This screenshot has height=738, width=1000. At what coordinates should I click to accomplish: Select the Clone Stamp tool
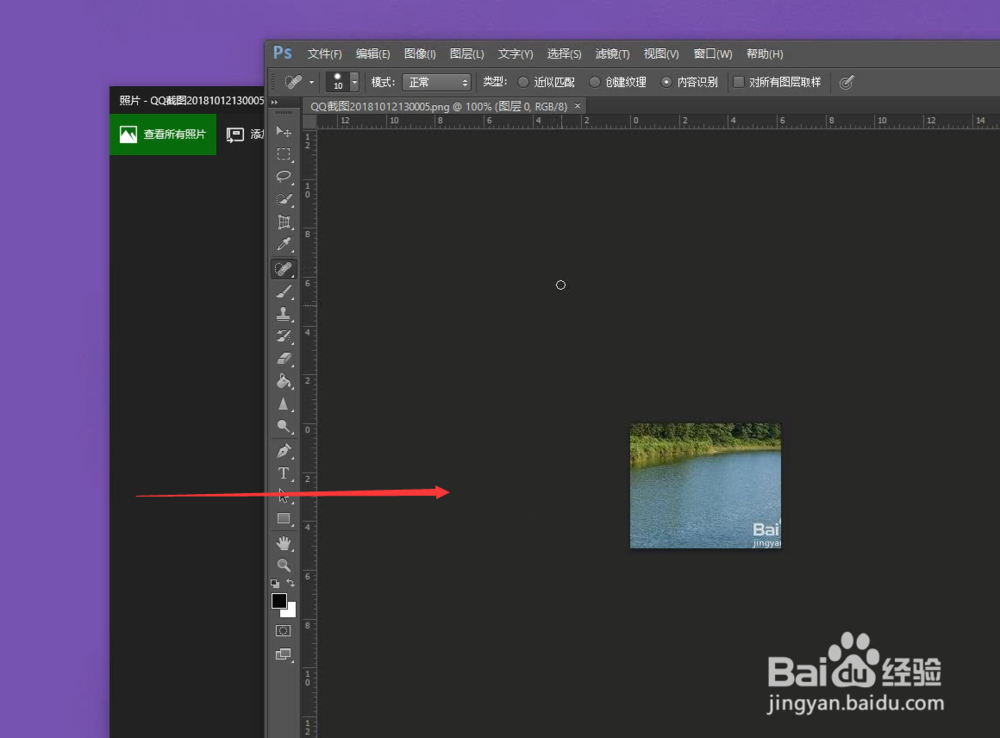284,314
